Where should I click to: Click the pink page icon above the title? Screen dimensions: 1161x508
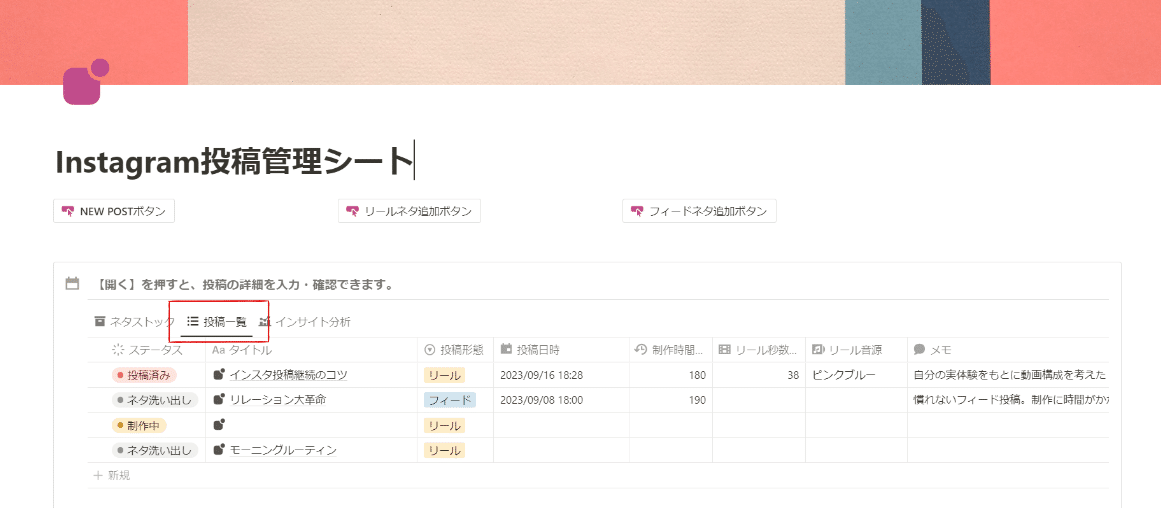pos(86,82)
